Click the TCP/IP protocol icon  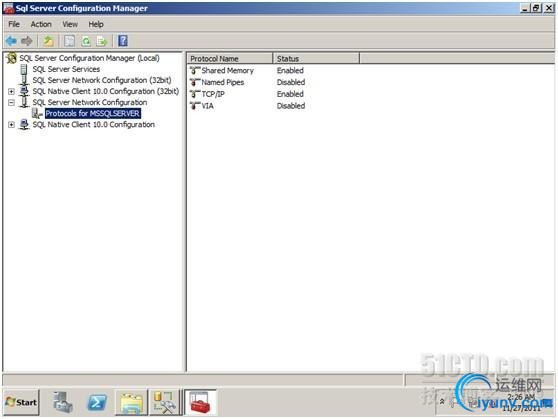tap(195, 94)
